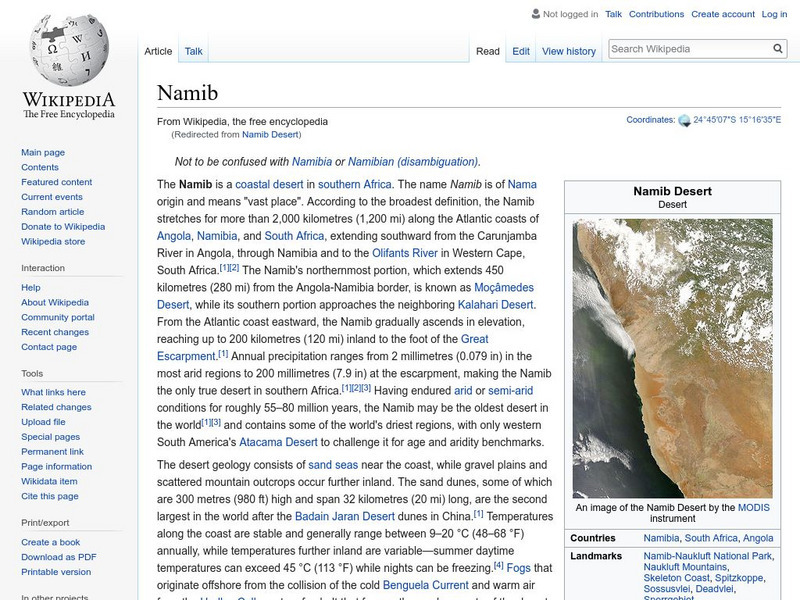800x600 pixels.
Task: Open Sossusvlei link in infobox
Action: (667, 589)
